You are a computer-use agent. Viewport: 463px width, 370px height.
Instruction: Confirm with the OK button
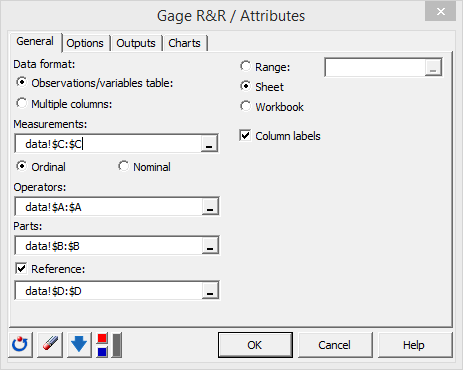(255, 345)
